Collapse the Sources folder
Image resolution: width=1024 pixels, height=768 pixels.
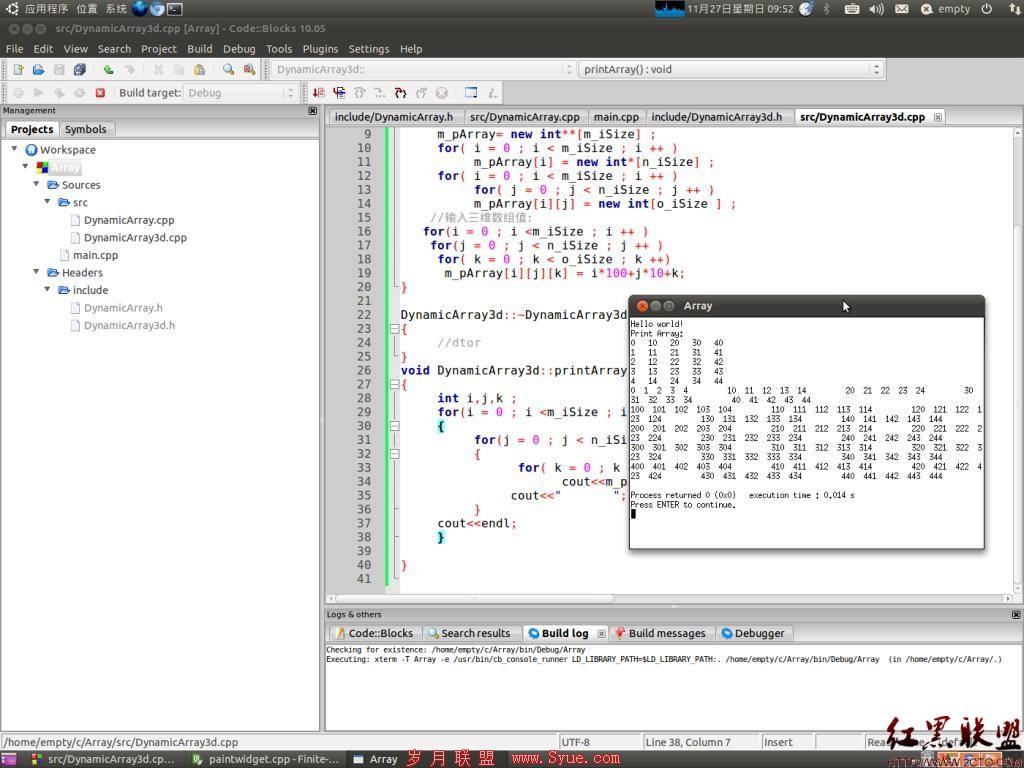(x=37, y=185)
